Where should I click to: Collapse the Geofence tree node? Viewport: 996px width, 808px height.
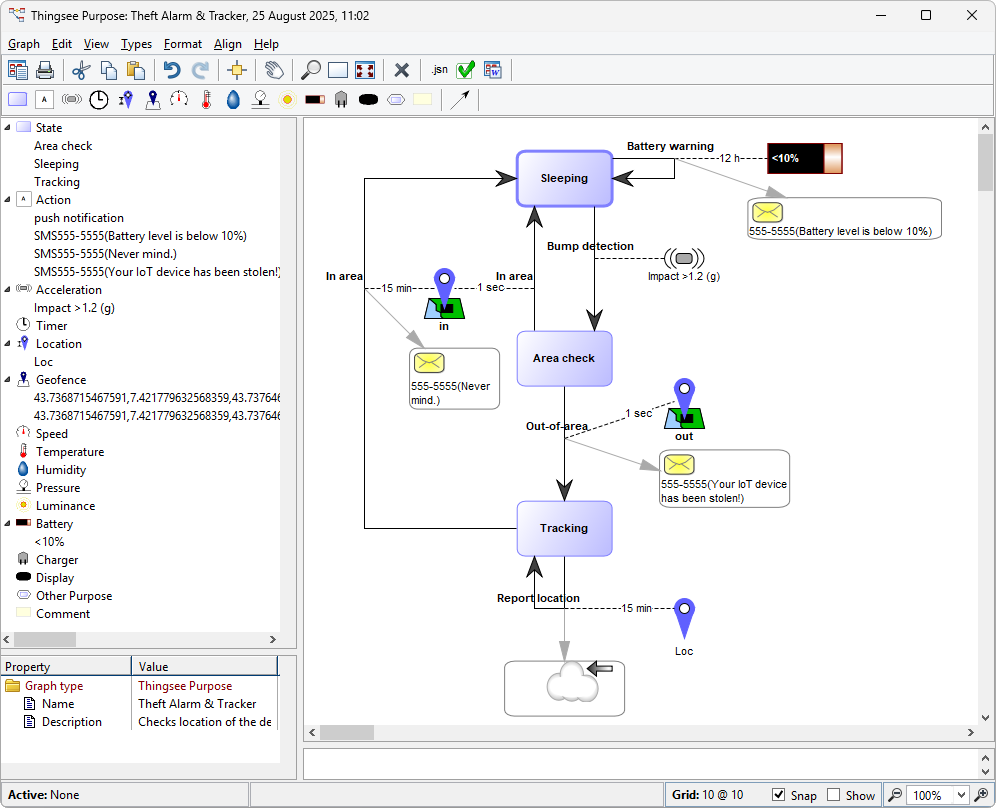(x=8, y=380)
